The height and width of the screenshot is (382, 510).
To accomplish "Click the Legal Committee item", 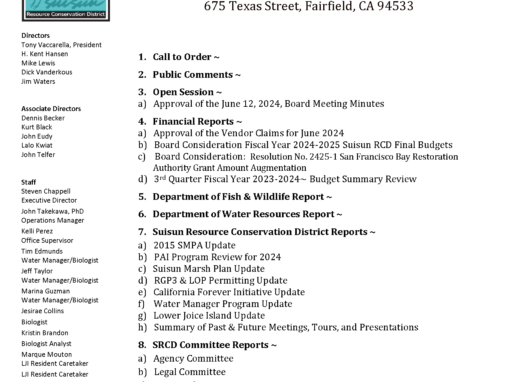I will coord(190,372).
